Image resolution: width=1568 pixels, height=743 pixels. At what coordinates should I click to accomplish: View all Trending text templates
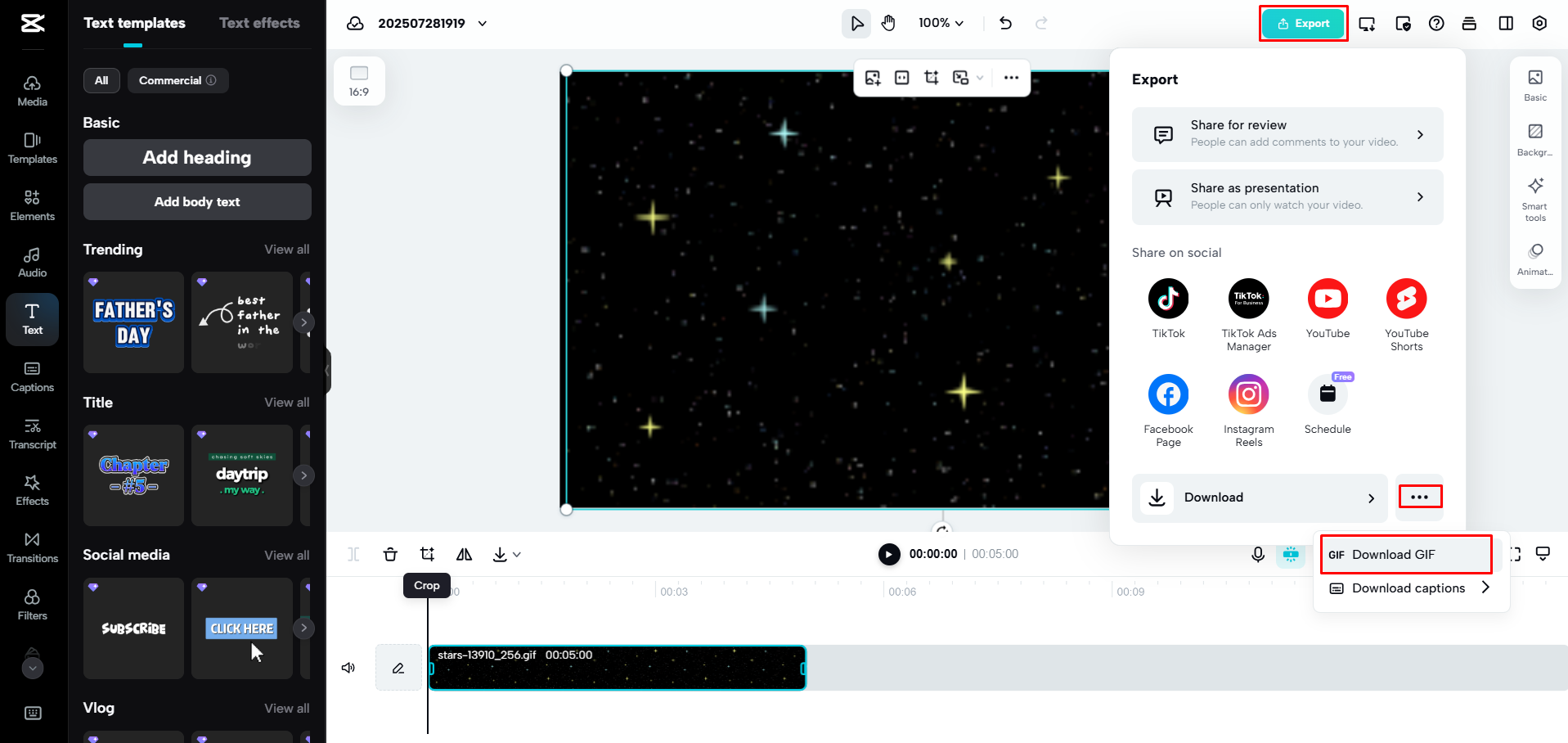pos(286,250)
